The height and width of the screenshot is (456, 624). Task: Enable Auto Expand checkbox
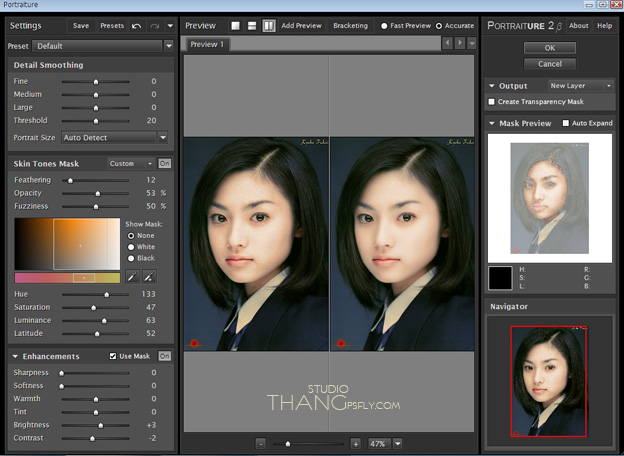pyautogui.click(x=566, y=123)
